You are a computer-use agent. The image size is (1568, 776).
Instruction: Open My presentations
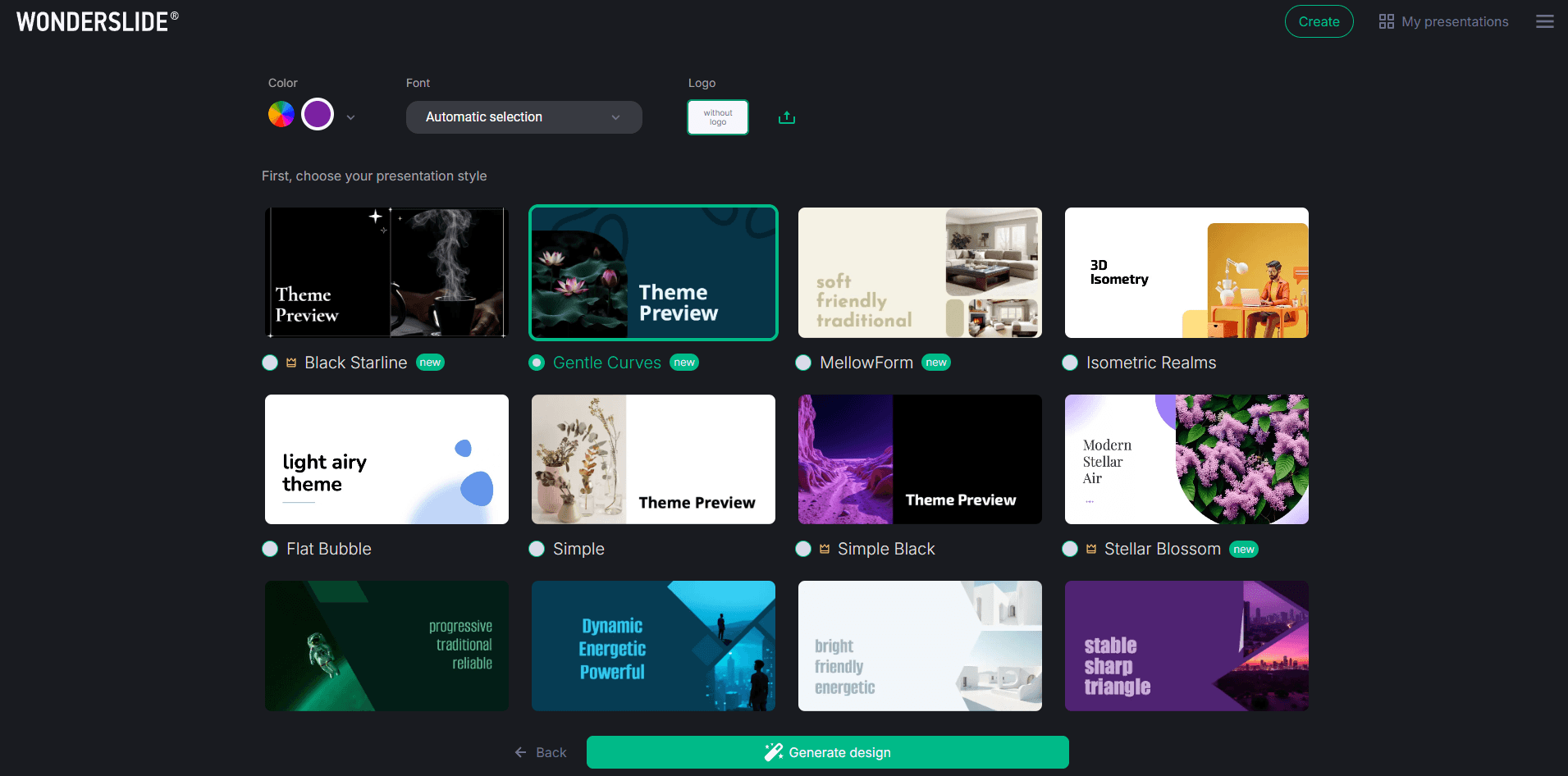click(x=1455, y=21)
